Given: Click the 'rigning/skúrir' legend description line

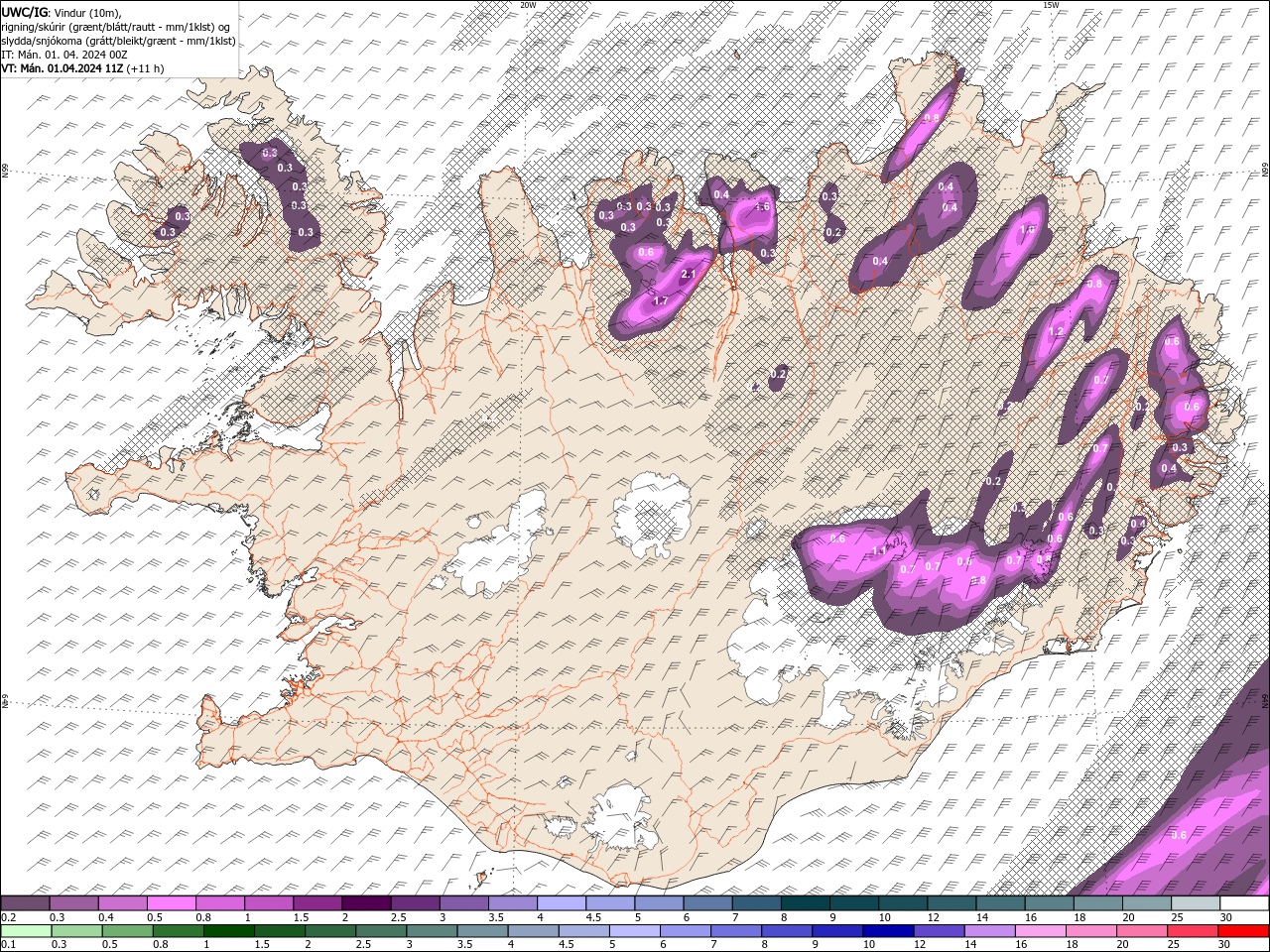Looking at the screenshot, I should (116, 27).
